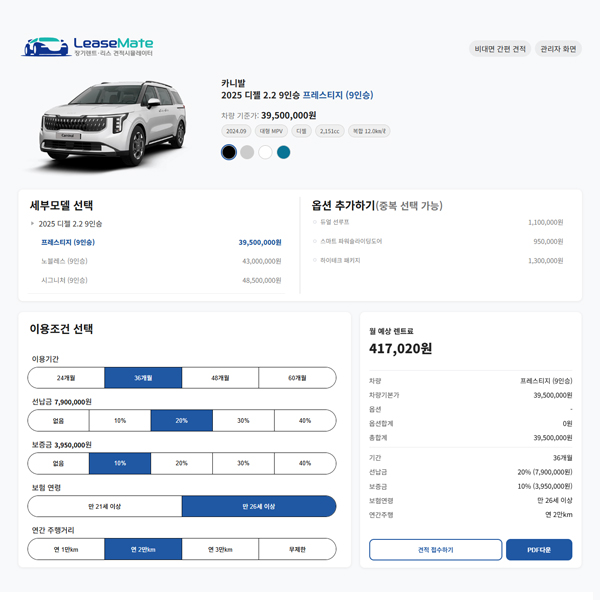Viewport: 600px width, 600px height.
Task: Set 보증금 to 없음
Action: 58,463
